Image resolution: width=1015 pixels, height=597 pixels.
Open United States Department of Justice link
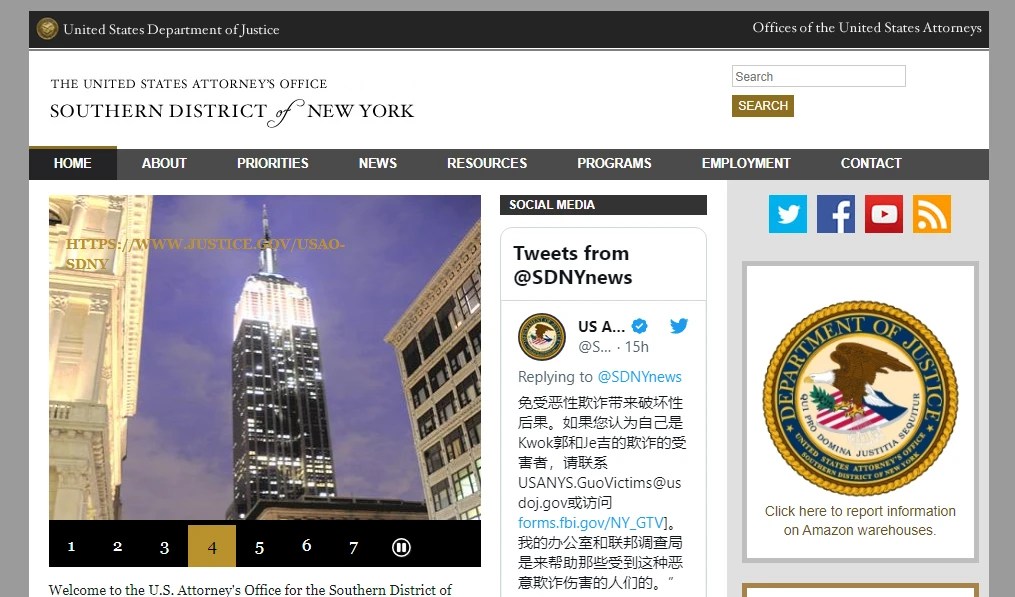tap(171, 29)
